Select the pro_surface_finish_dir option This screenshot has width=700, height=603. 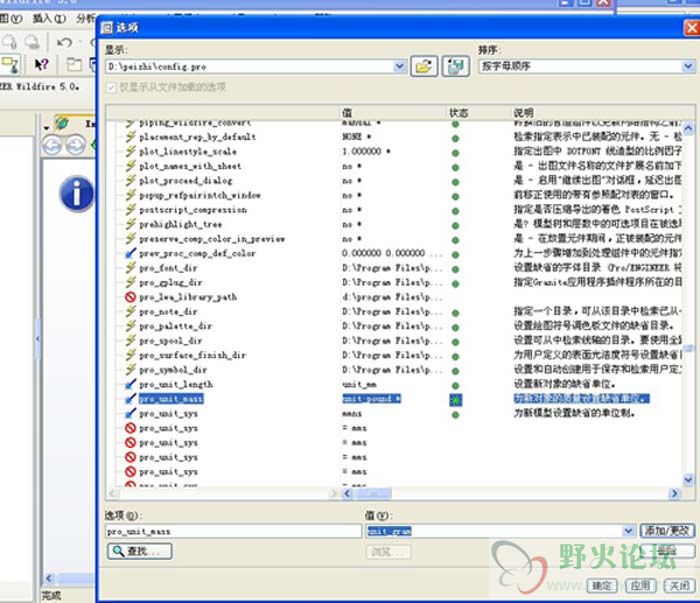pyautogui.click(x=192, y=355)
